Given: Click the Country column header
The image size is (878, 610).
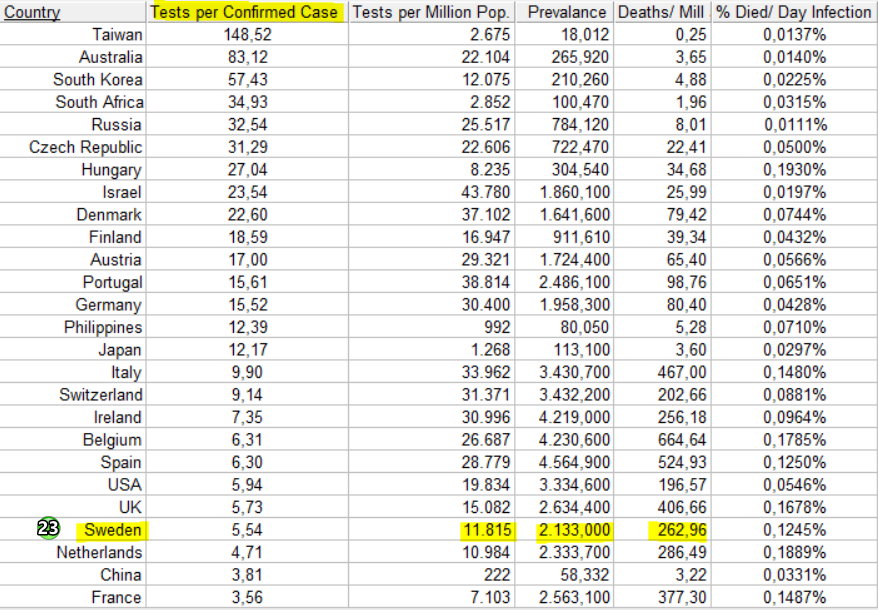Looking at the screenshot, I should coord(73,12).
